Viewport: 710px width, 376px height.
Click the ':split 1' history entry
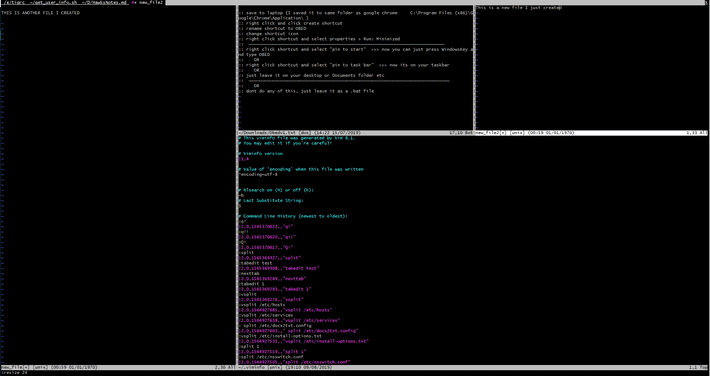point(250,347)
